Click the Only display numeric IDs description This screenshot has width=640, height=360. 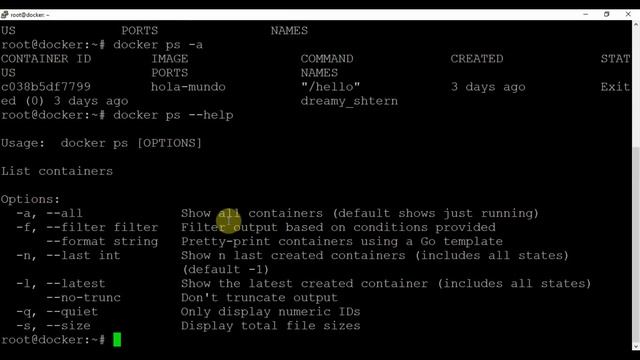(x=271, y=312)
